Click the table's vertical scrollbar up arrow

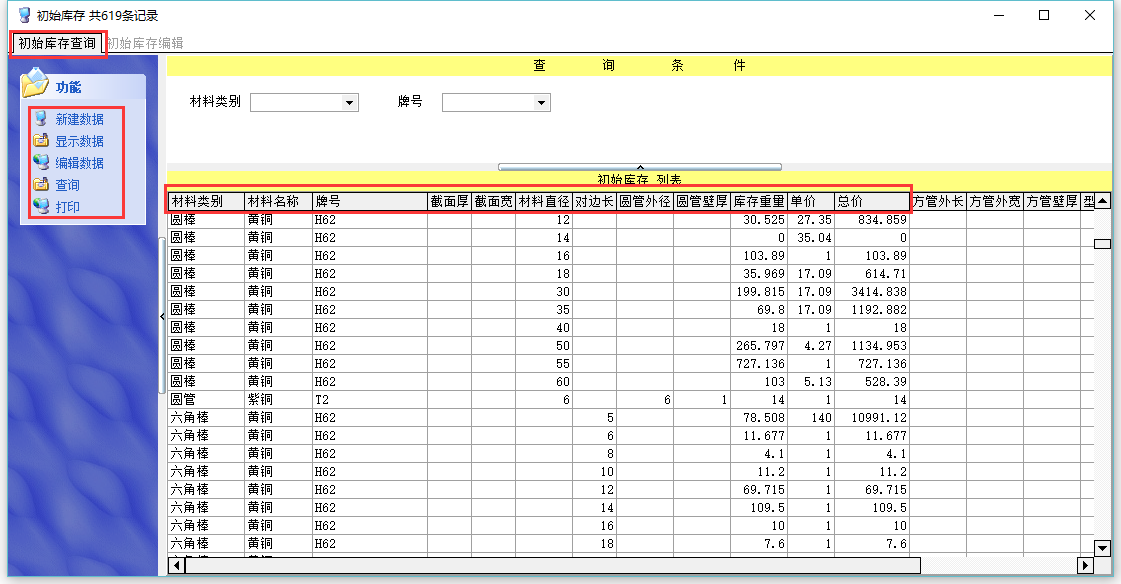(1102, 201)
